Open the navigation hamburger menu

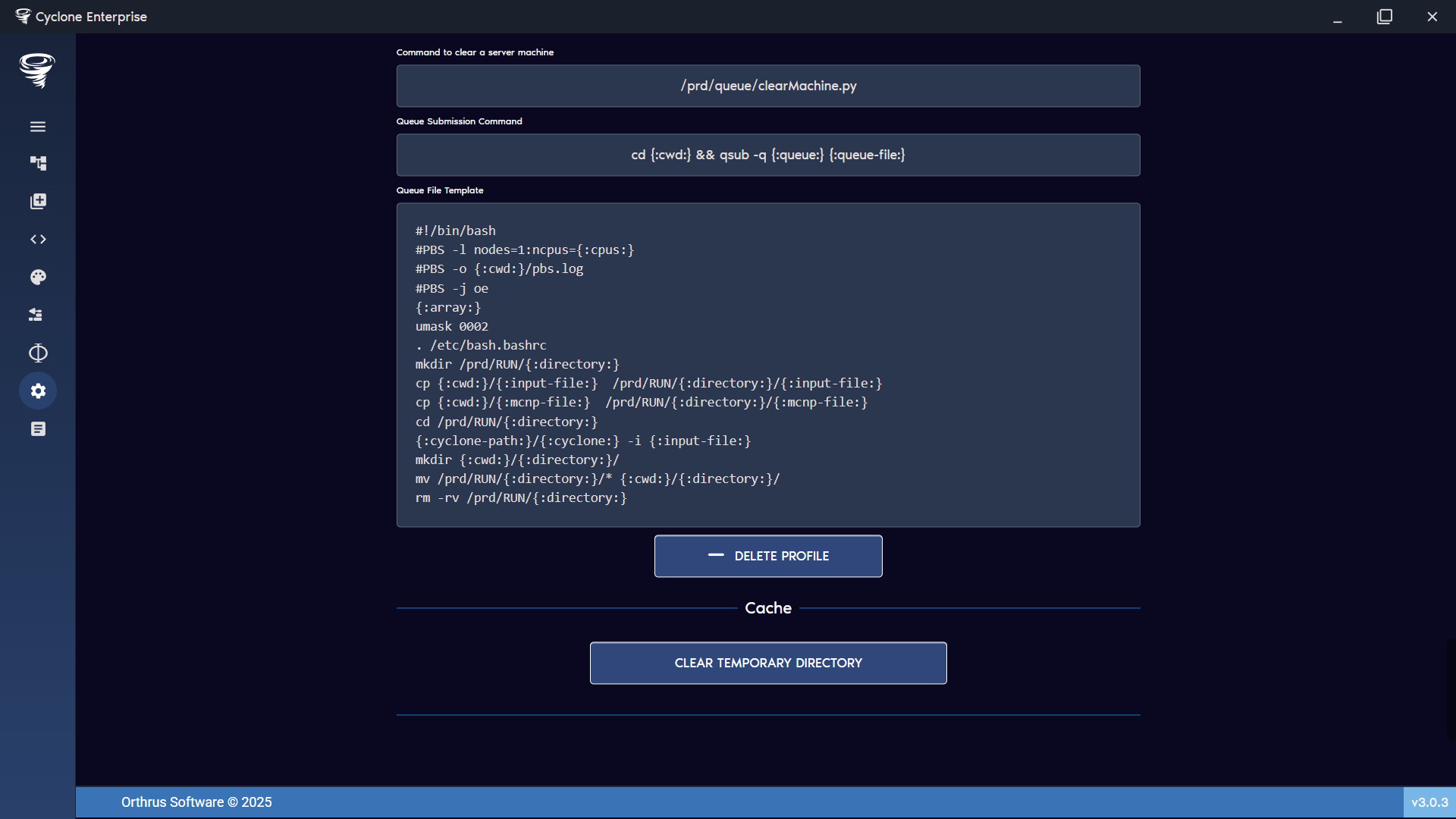[38, 127]
